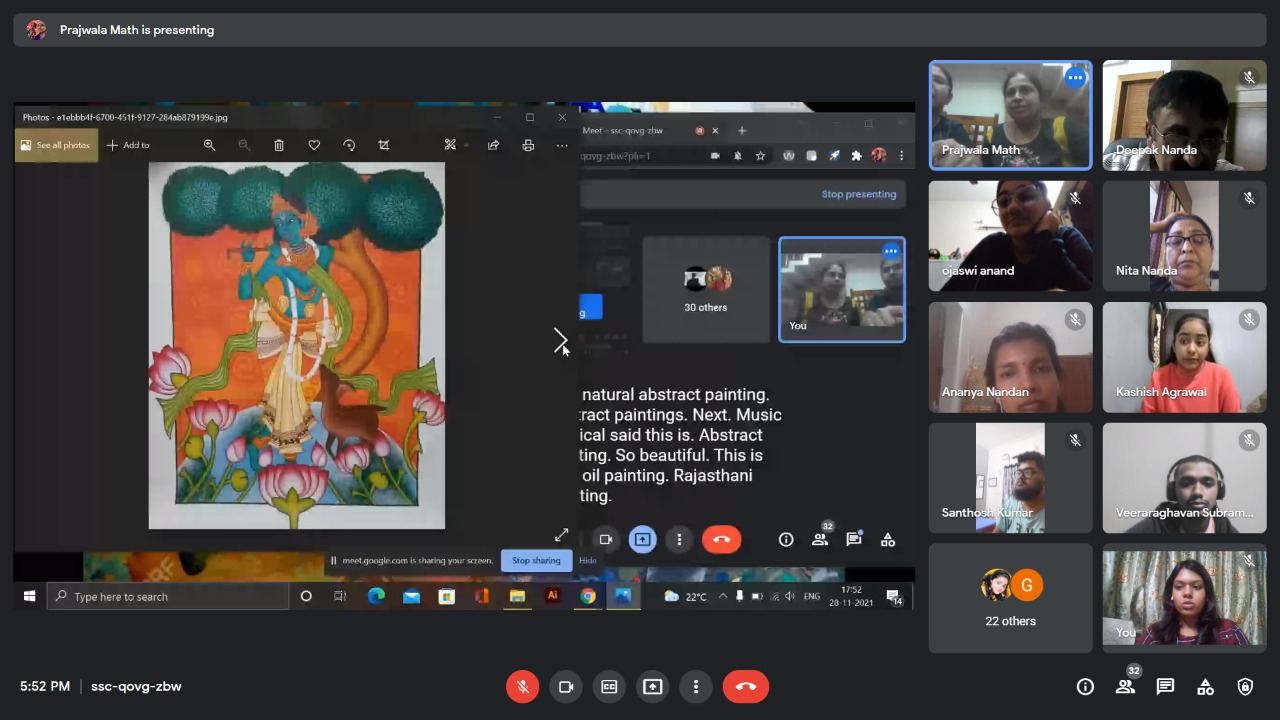The width and height of the screenshot is (1280, 720).
Task: Share the photo using share icon
Action: click(493, 145)
